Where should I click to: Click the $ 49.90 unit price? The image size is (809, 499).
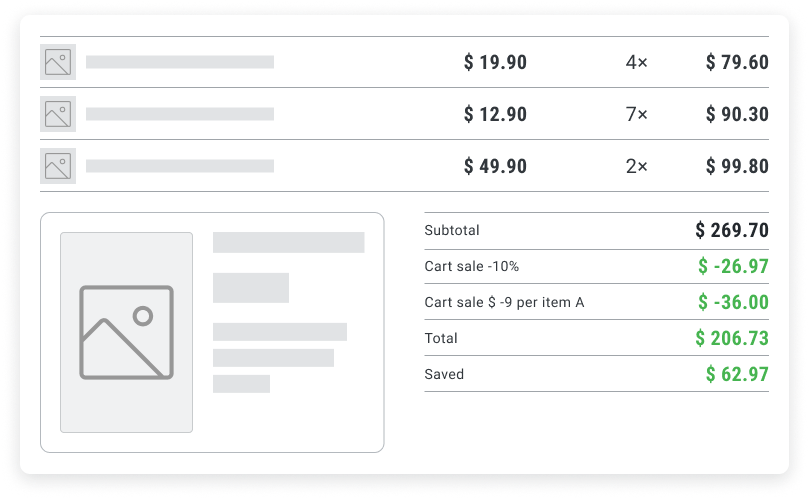pyautogui.click(x=495, y=167)
